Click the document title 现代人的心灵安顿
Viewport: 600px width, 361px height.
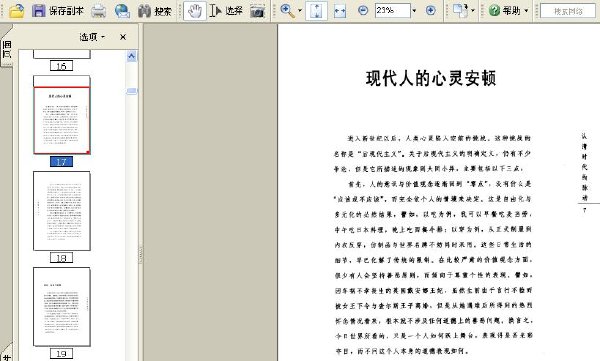(x=431, y=78)
